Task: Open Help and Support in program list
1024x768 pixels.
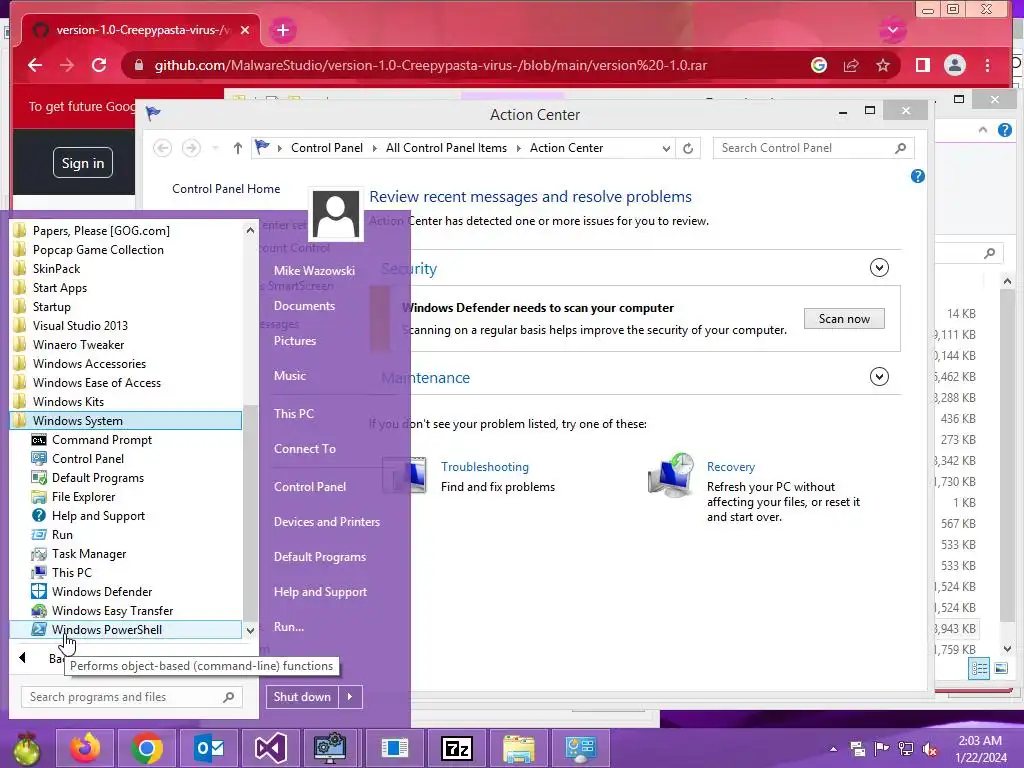Action: pyautogui.click(x=126, y=515)
